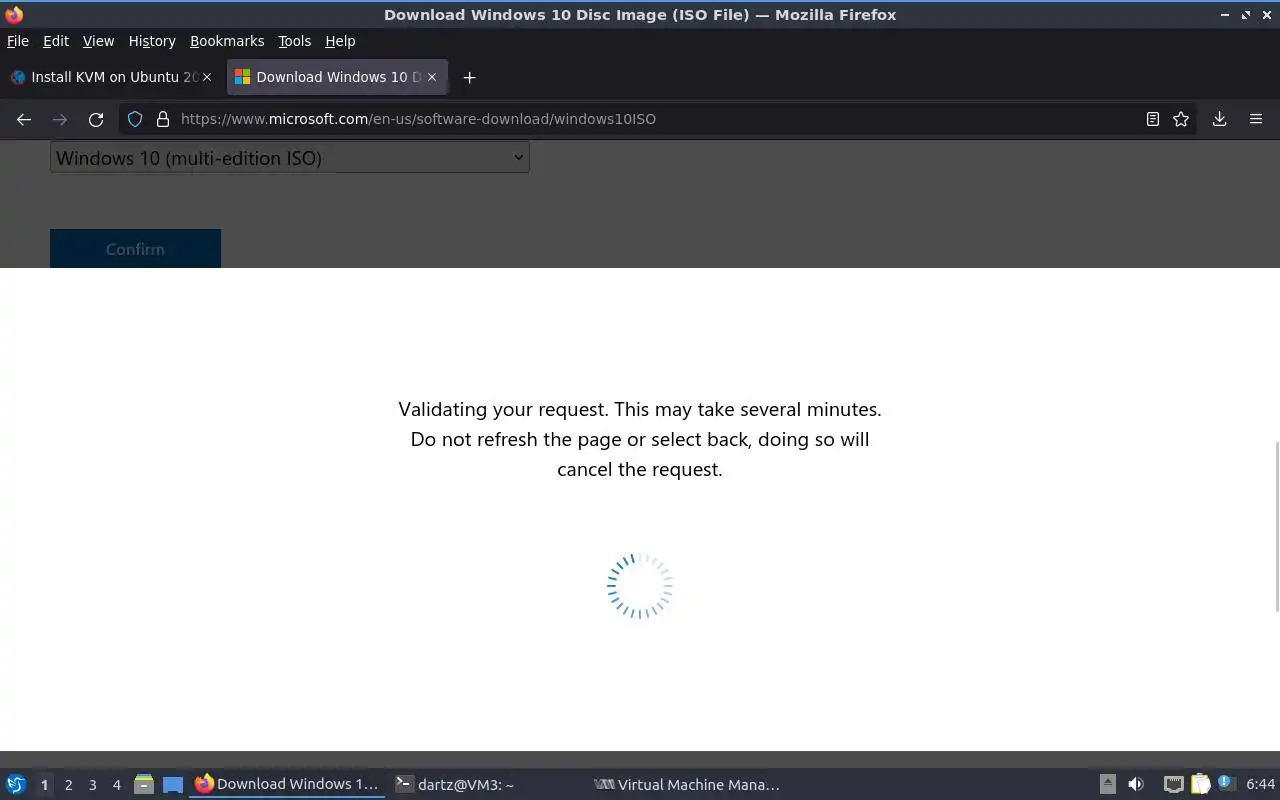
Task: Switch to workspace 4
Action: click(x=116, y=785)
